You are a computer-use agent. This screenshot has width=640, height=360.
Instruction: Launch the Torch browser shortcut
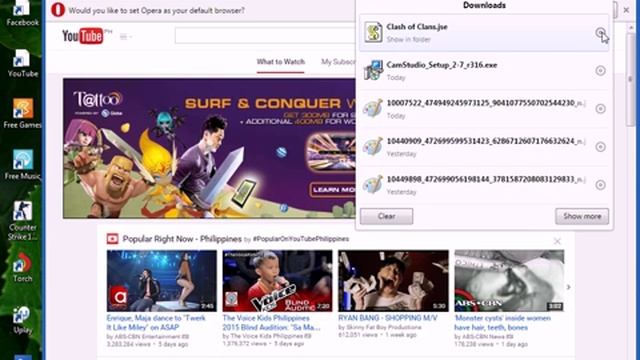(22, 267)
